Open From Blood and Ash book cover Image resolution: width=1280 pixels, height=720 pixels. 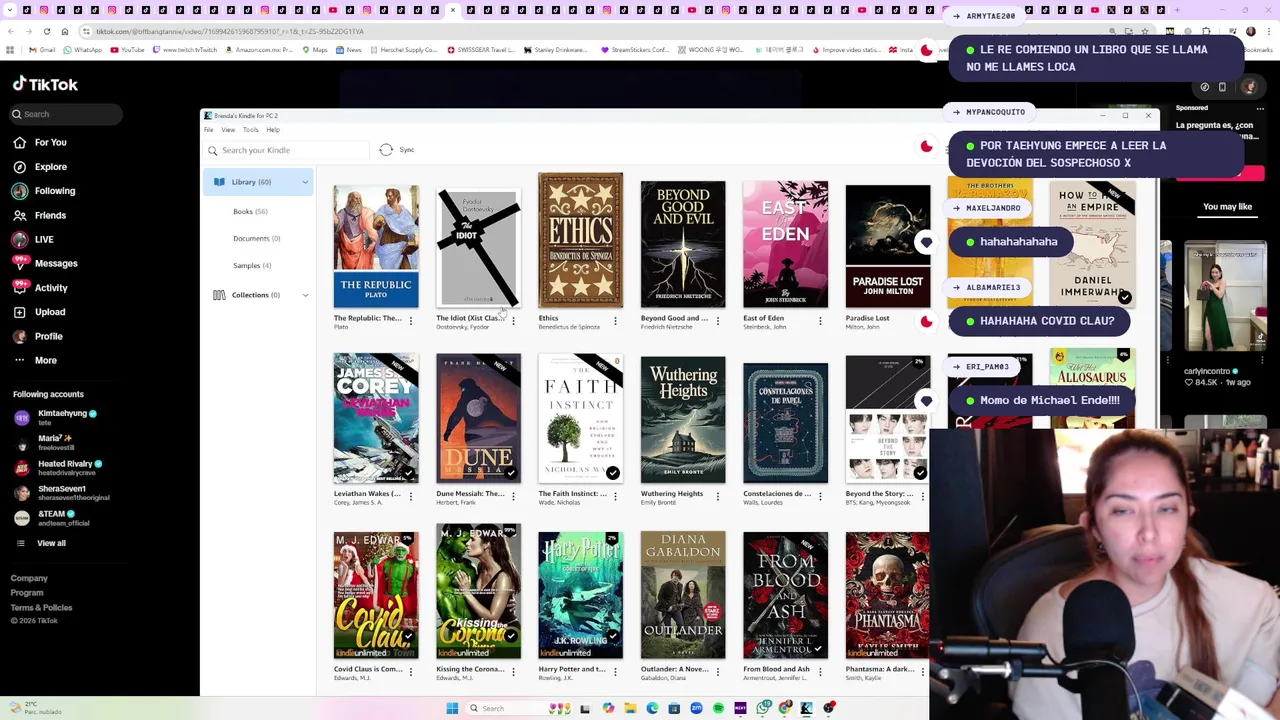tap(785, 595)
